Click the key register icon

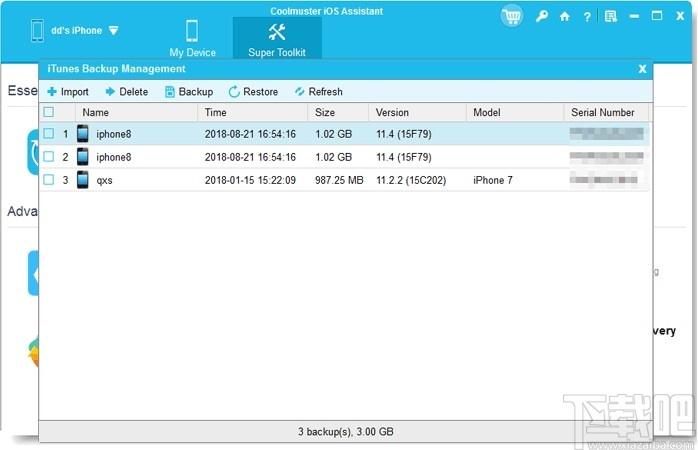click(x=541, y=16)
